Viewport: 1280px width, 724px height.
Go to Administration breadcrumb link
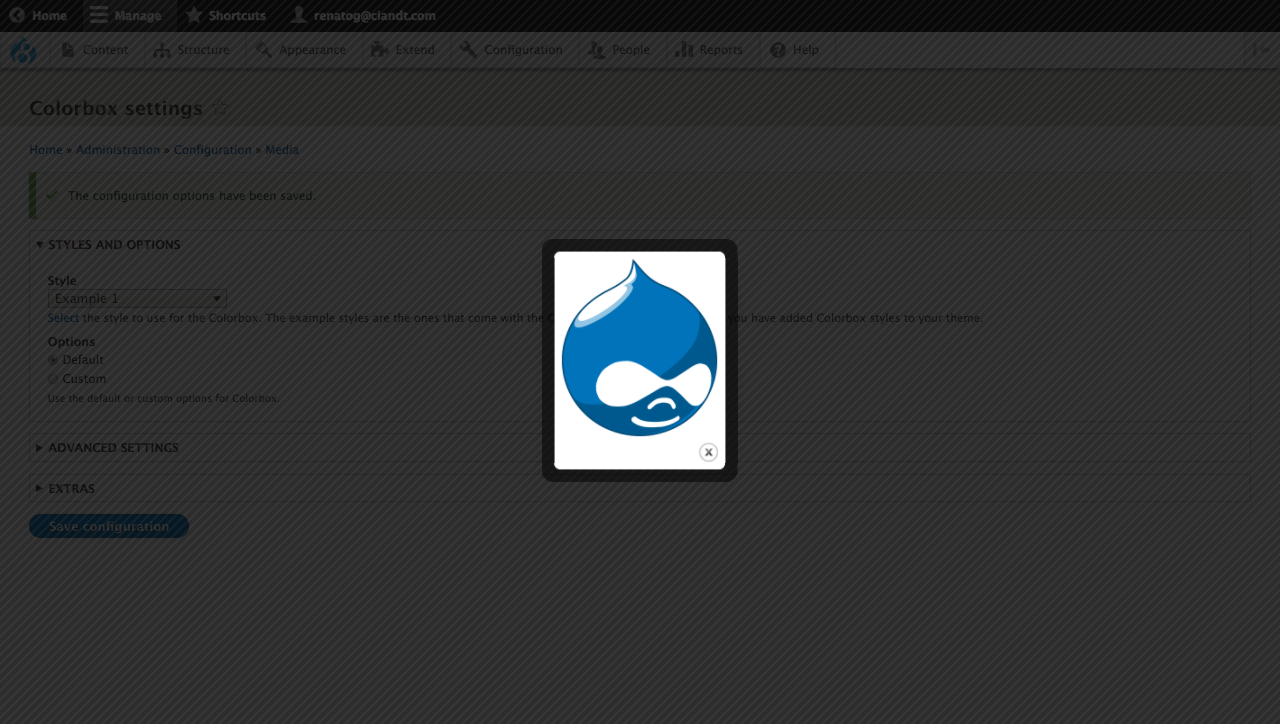pos(118,150)
